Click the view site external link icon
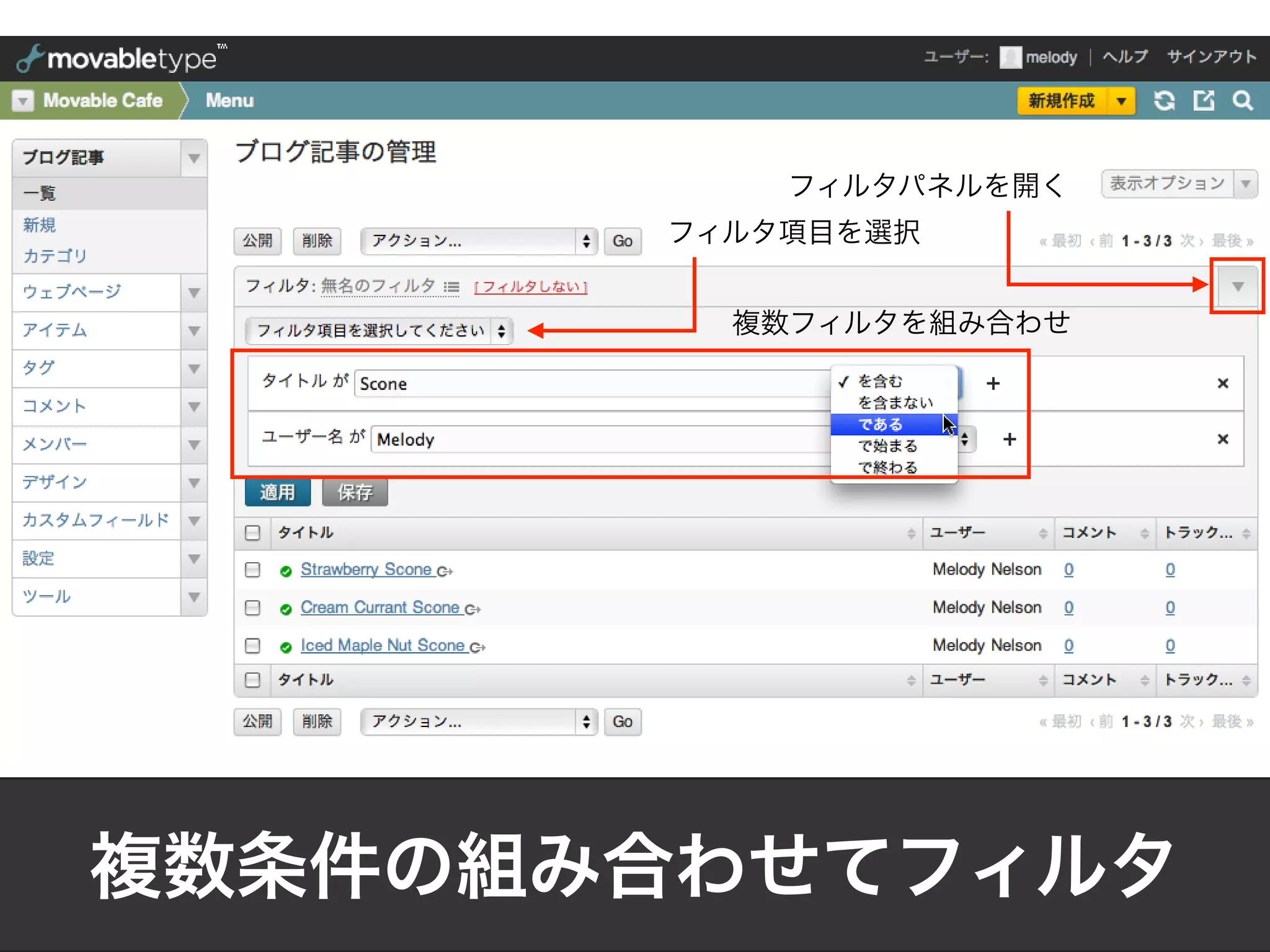Image resolution: width=1270 pixels, height=952 pixels. pyautogui.click(x=1204, y=100)
